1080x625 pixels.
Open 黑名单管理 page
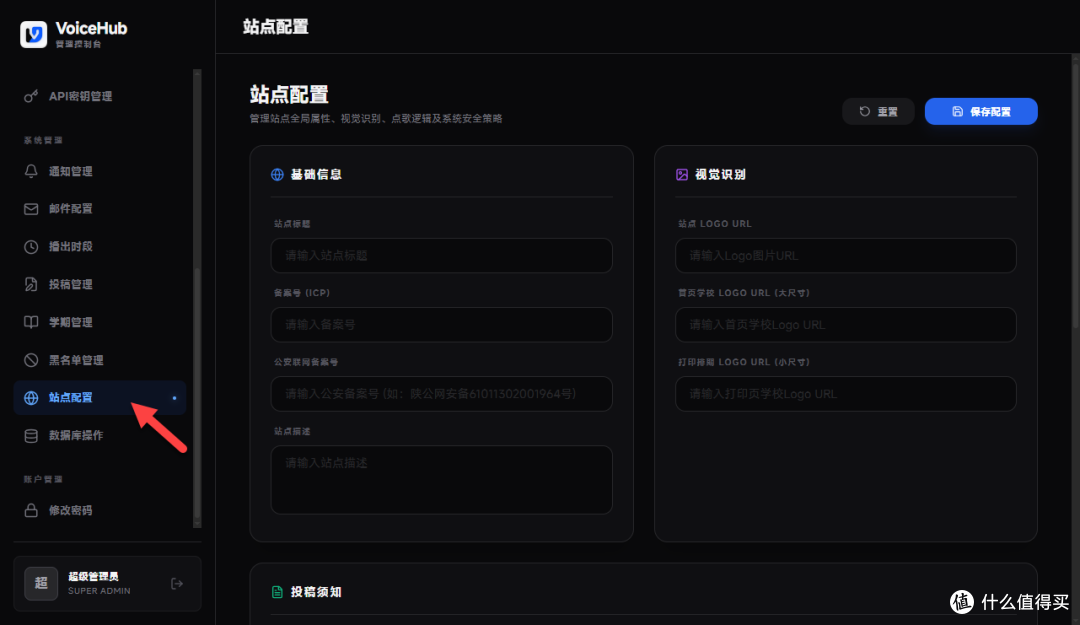coord(100,360)
